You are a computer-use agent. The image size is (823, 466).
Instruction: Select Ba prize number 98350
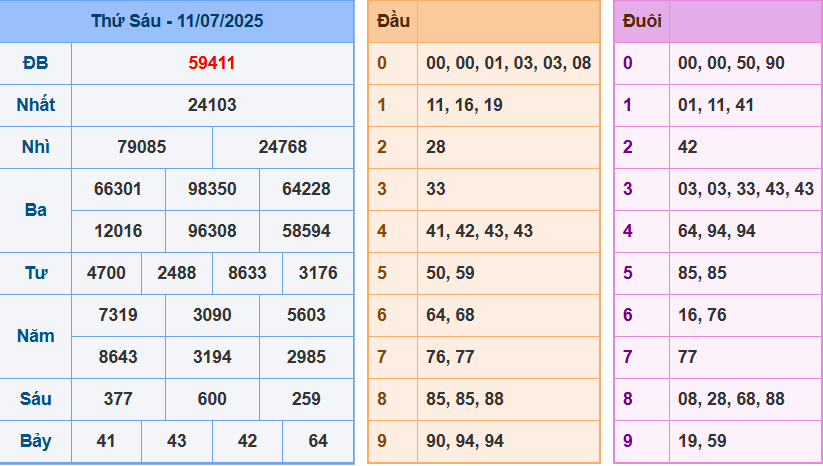[212, 189]
